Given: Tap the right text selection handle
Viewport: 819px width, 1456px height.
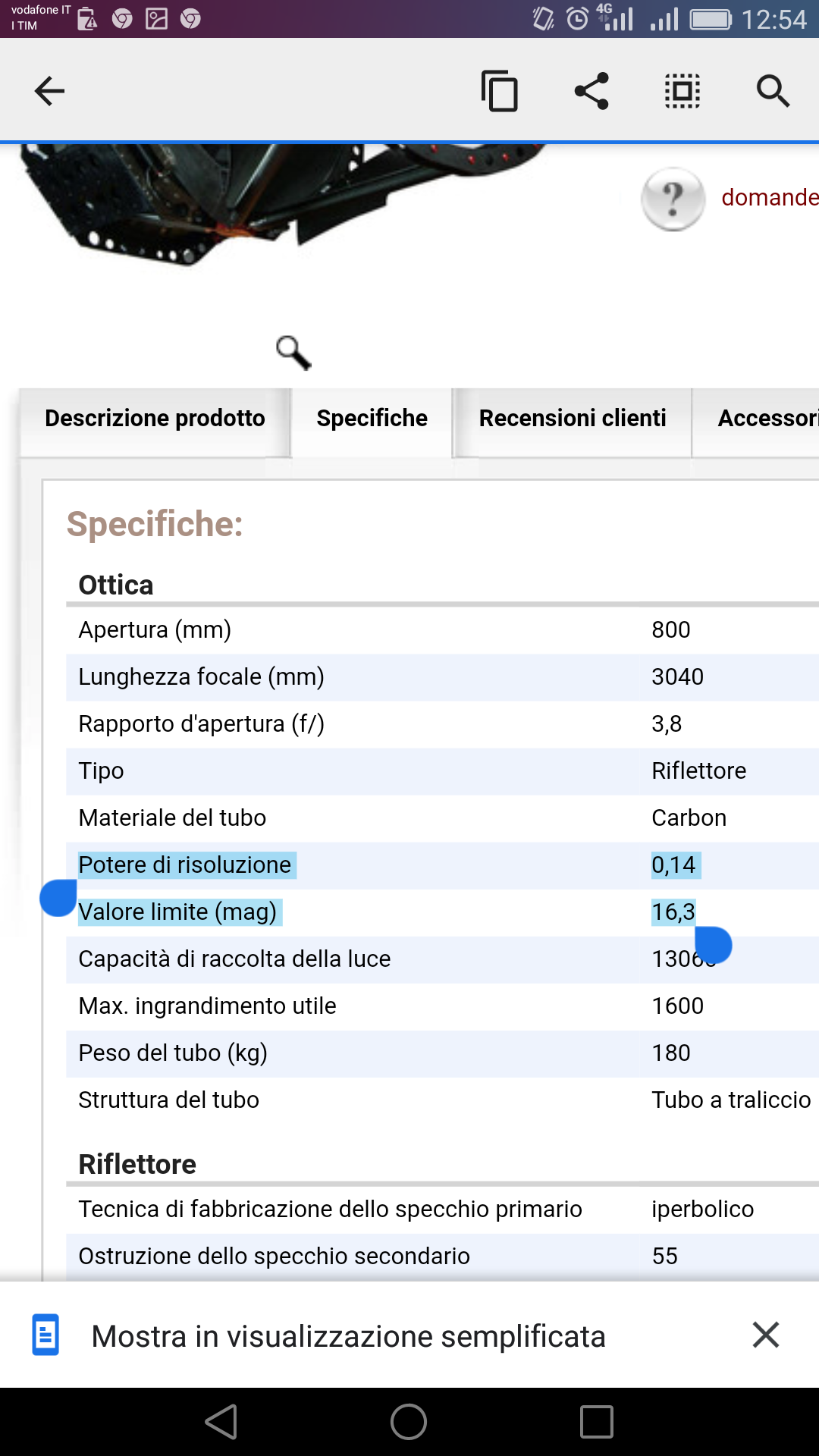Looking at the screenshot, I should [713, 946].
